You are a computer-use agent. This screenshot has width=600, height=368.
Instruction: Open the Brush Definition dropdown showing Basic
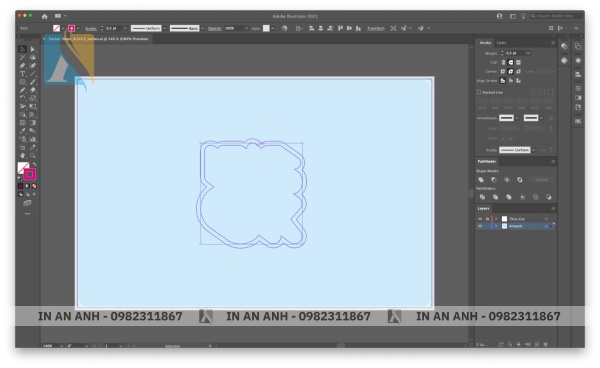click(x=202, y=28)
